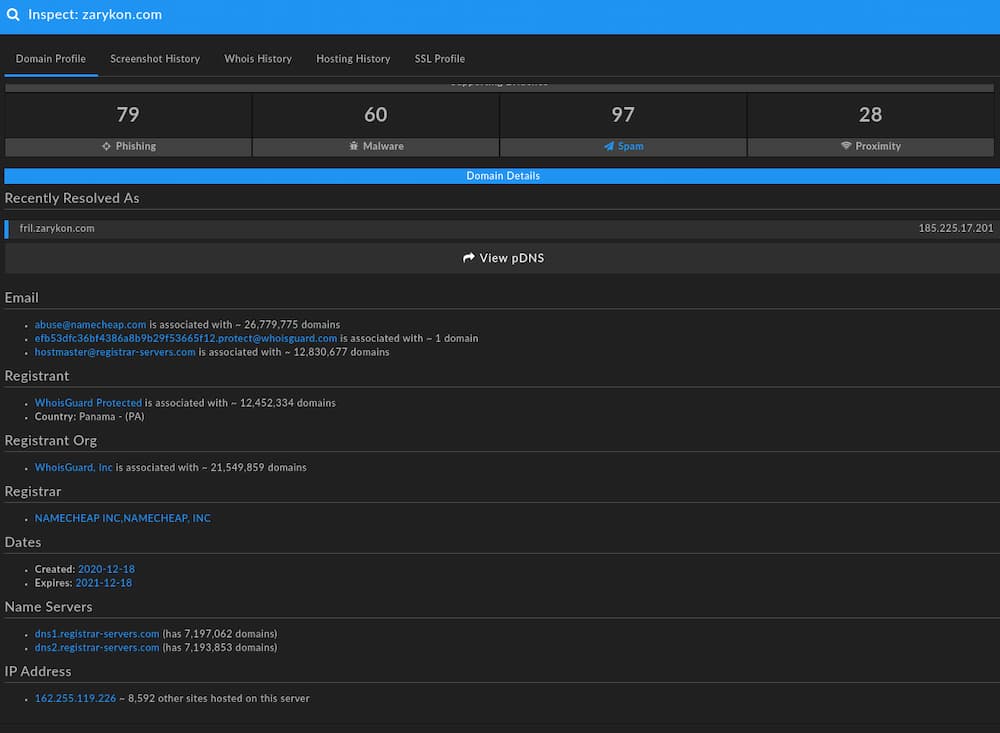This screenshot has height=733, width=1000.
Task: Click the Phishing crosshair icon
Action: pyautogui.click(x=106, y=146)
